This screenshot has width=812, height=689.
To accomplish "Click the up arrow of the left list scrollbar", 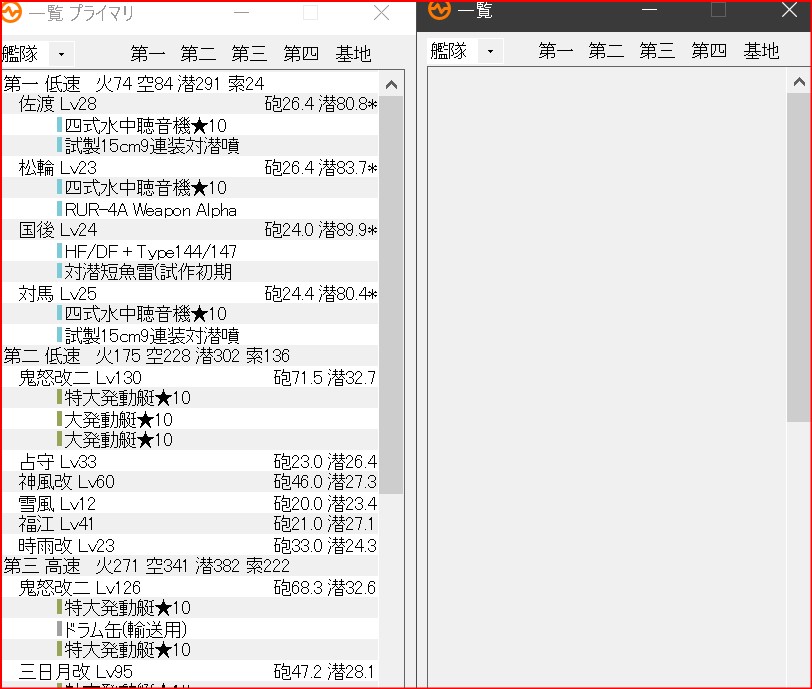I will coord(391,86).
